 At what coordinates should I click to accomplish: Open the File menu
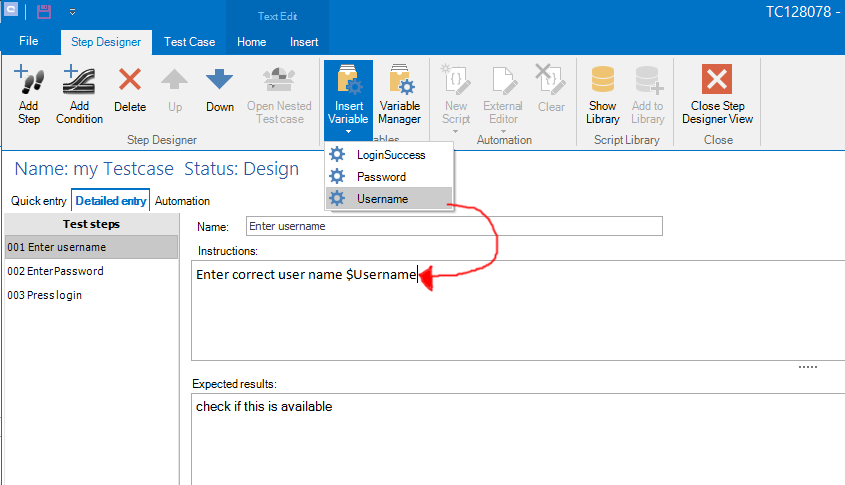(29, 42)
